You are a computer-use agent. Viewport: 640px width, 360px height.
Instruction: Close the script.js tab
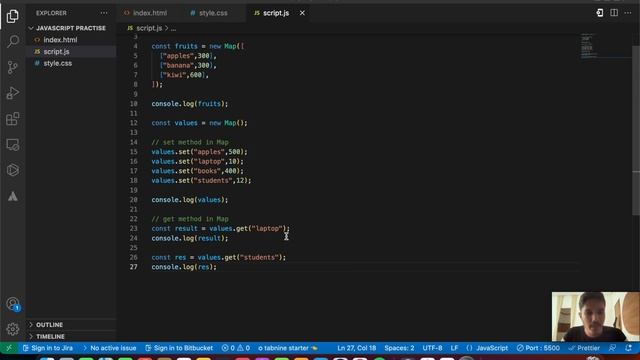(x=302, y=13)
